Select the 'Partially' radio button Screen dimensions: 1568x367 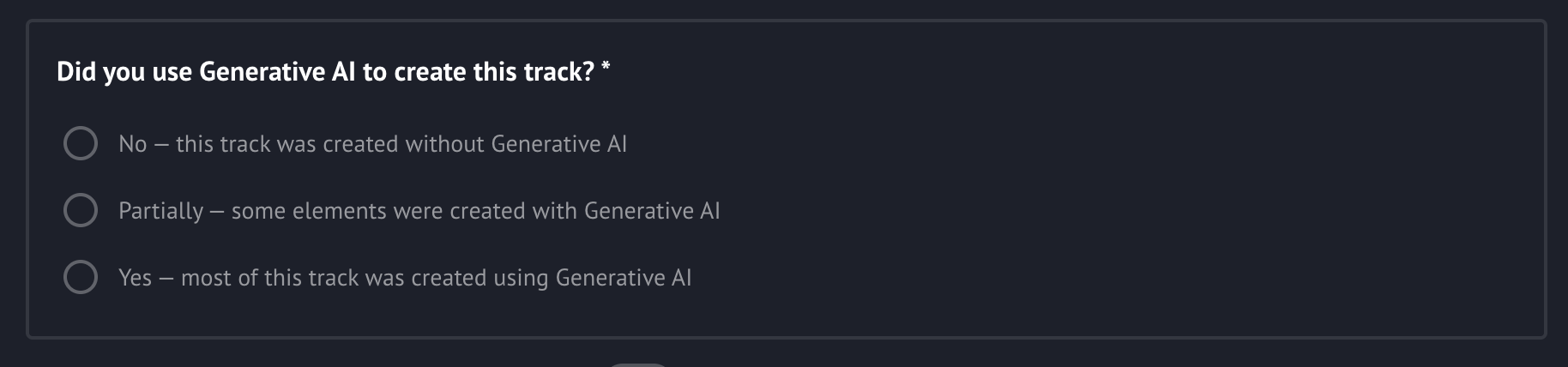click(x=81, y=211)
